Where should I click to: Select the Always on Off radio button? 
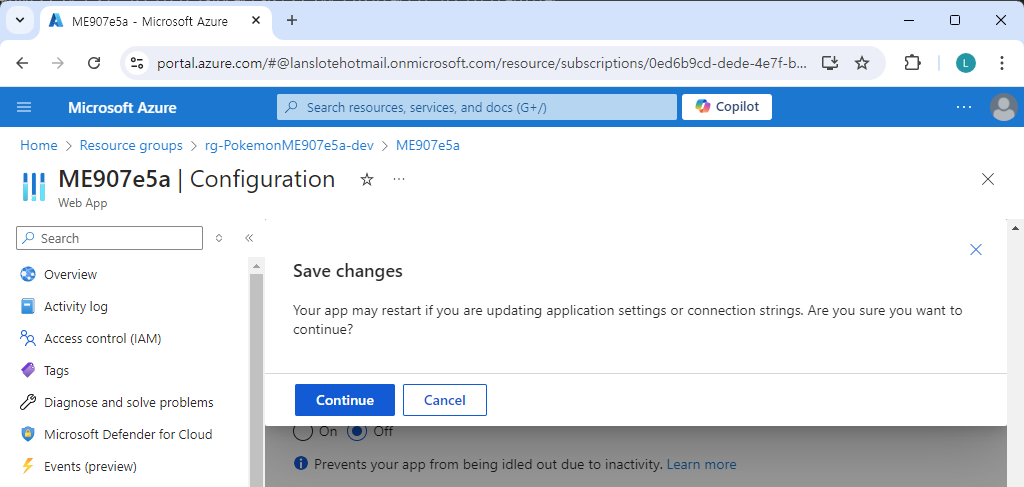(357, 432)
